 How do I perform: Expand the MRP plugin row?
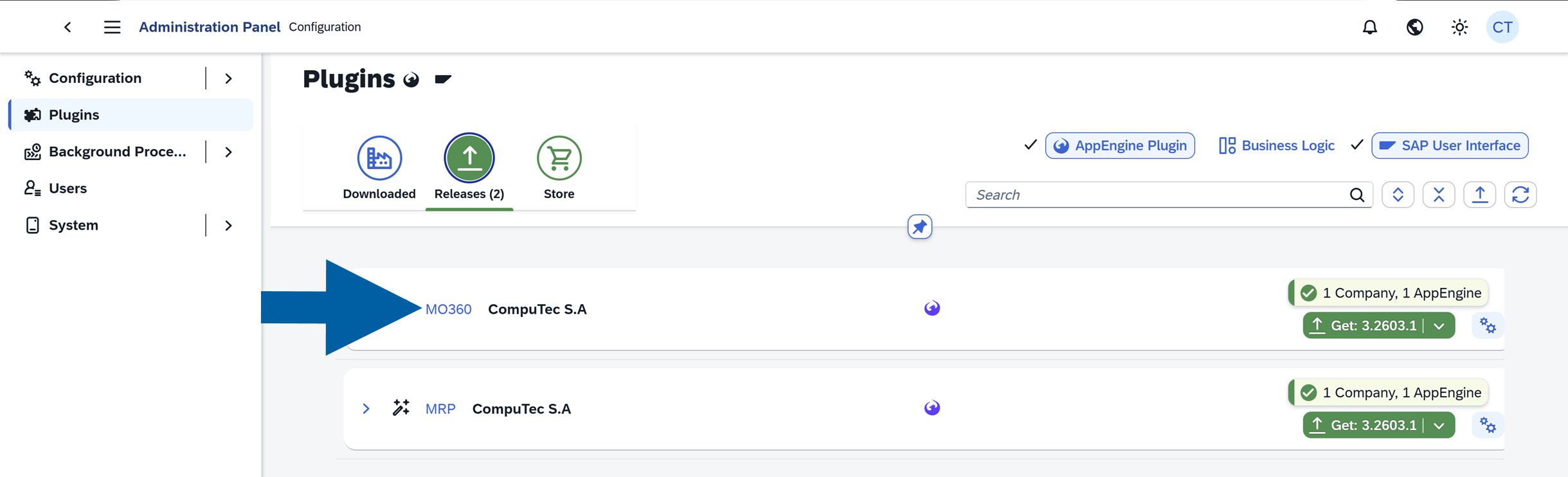click(x=366, y=408)
